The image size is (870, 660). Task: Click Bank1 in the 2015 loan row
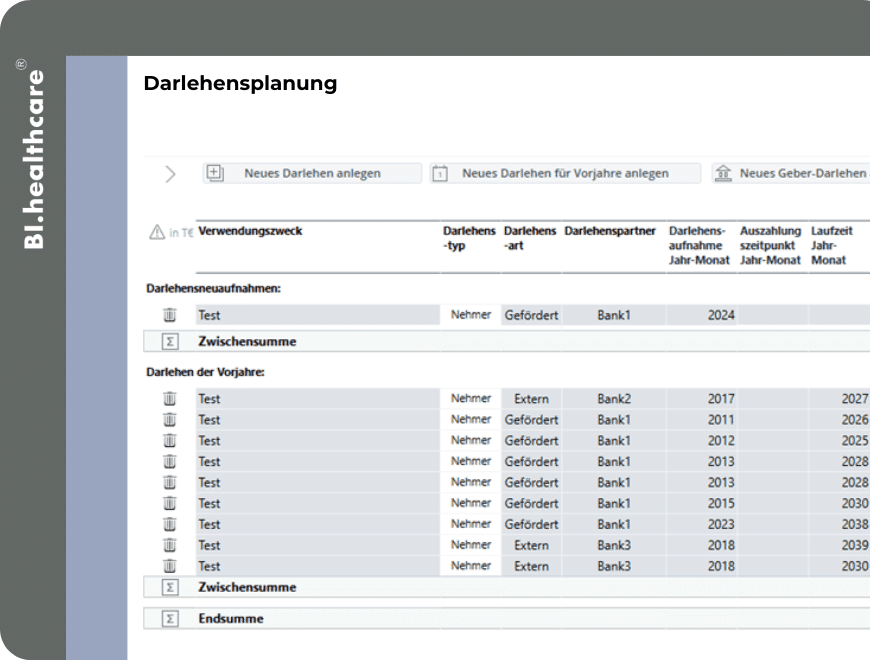pyautogui.click(x=614, y=504)
